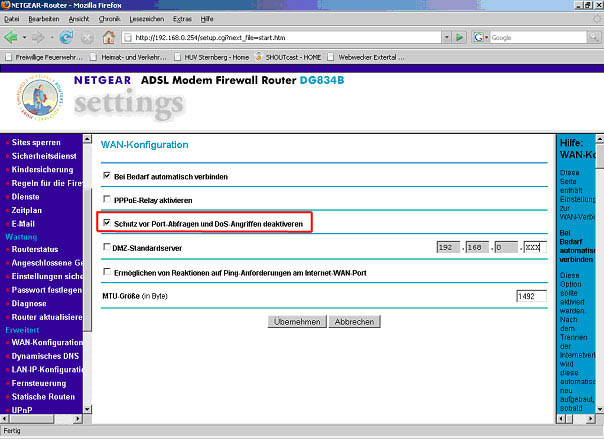Image resolution: width=604 pixels, height=439 pixels.
Task: Click the MTU-Größe input field
Action: coord(530,296)
